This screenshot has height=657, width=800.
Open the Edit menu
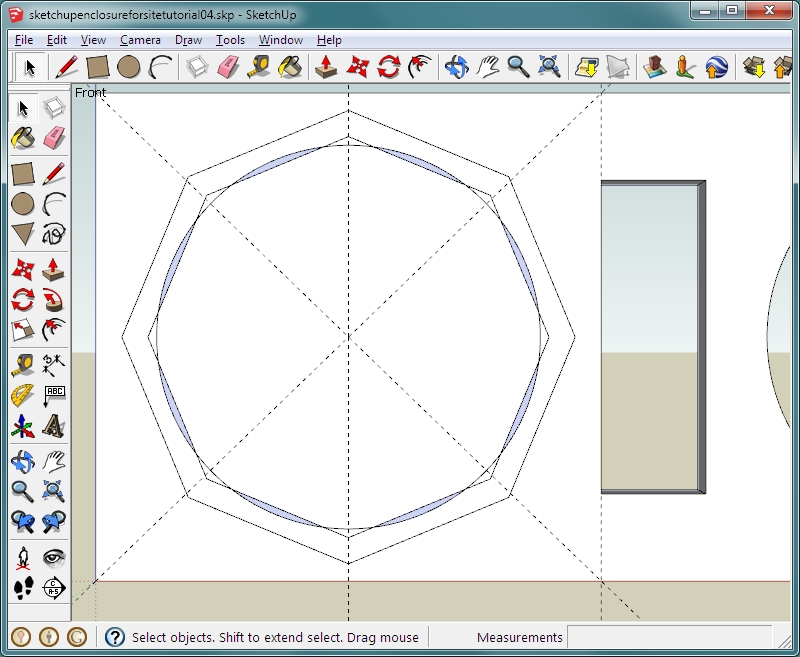coord(57,40)
